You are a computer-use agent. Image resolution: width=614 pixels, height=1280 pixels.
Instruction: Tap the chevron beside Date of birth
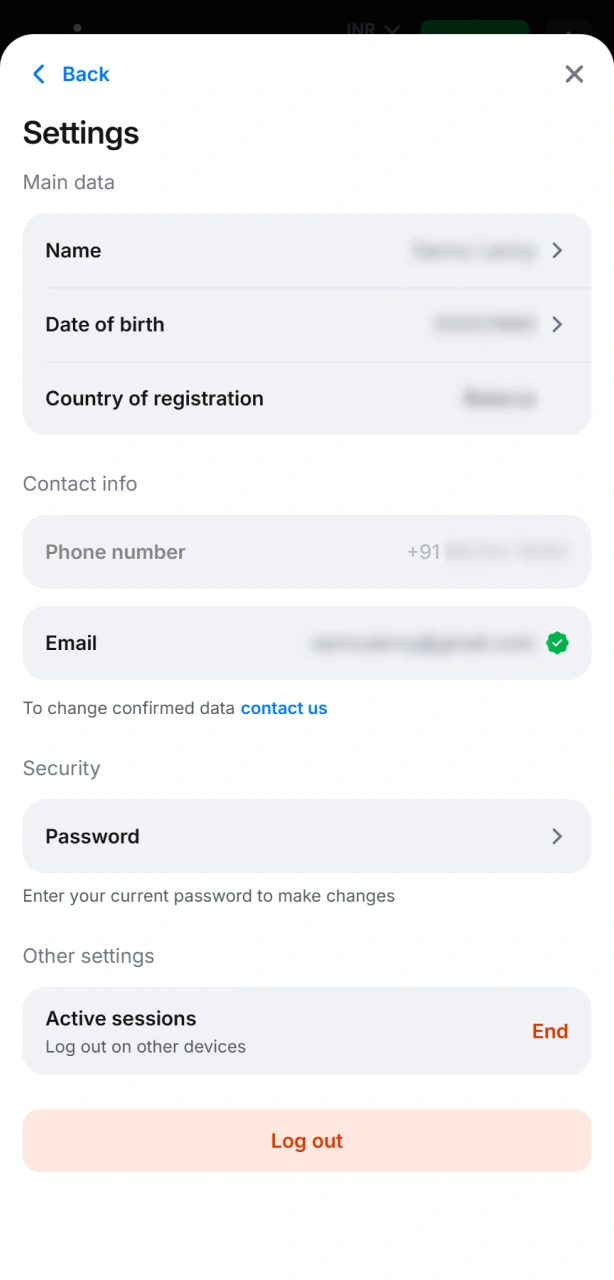557,324
